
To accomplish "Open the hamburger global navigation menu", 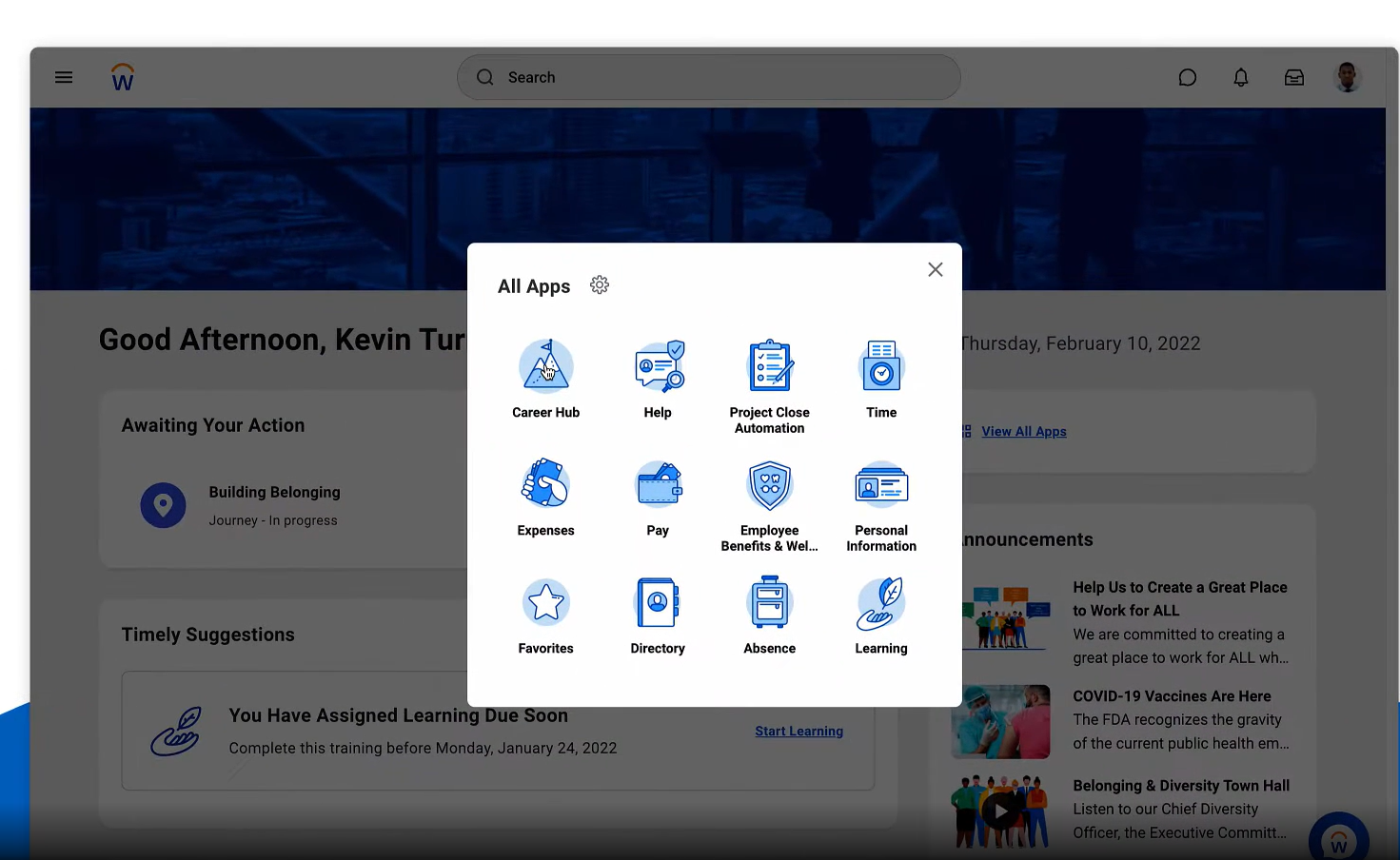I will coord(64,78).
